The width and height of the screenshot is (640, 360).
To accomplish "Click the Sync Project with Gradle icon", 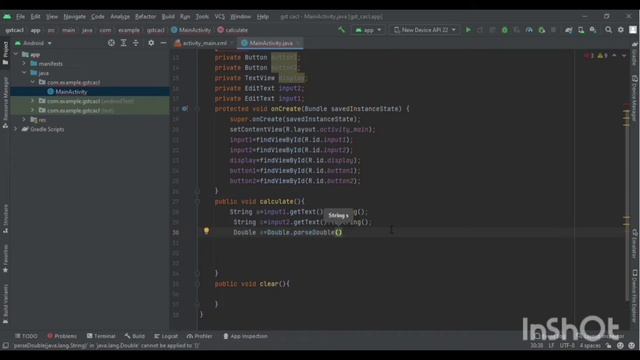I will coord(568,30).
